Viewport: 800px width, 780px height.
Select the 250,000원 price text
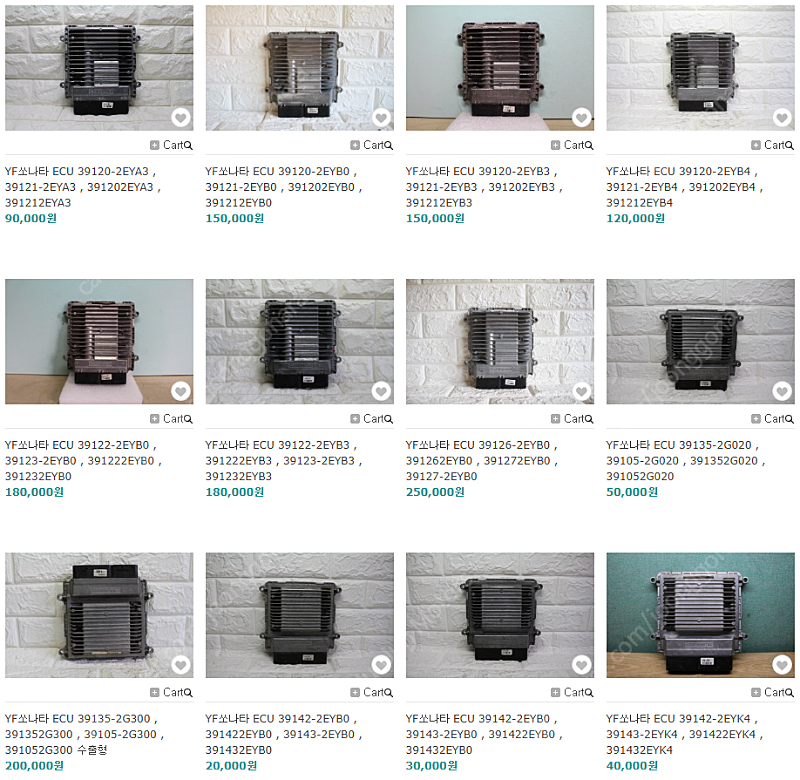coord(435,492)
